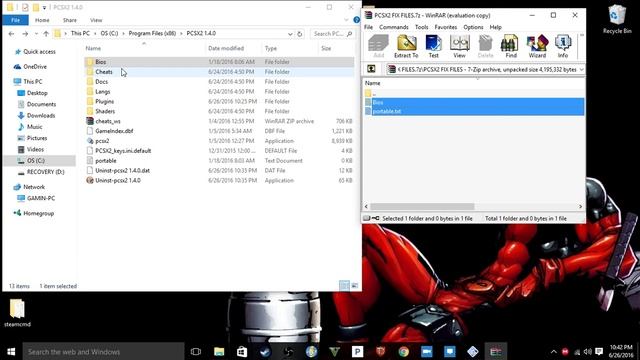Select Quick access in navigation pane
Image resolution: width=640 pixels, height=360 pixels.
pyautogui.click(x=39, y=52)
